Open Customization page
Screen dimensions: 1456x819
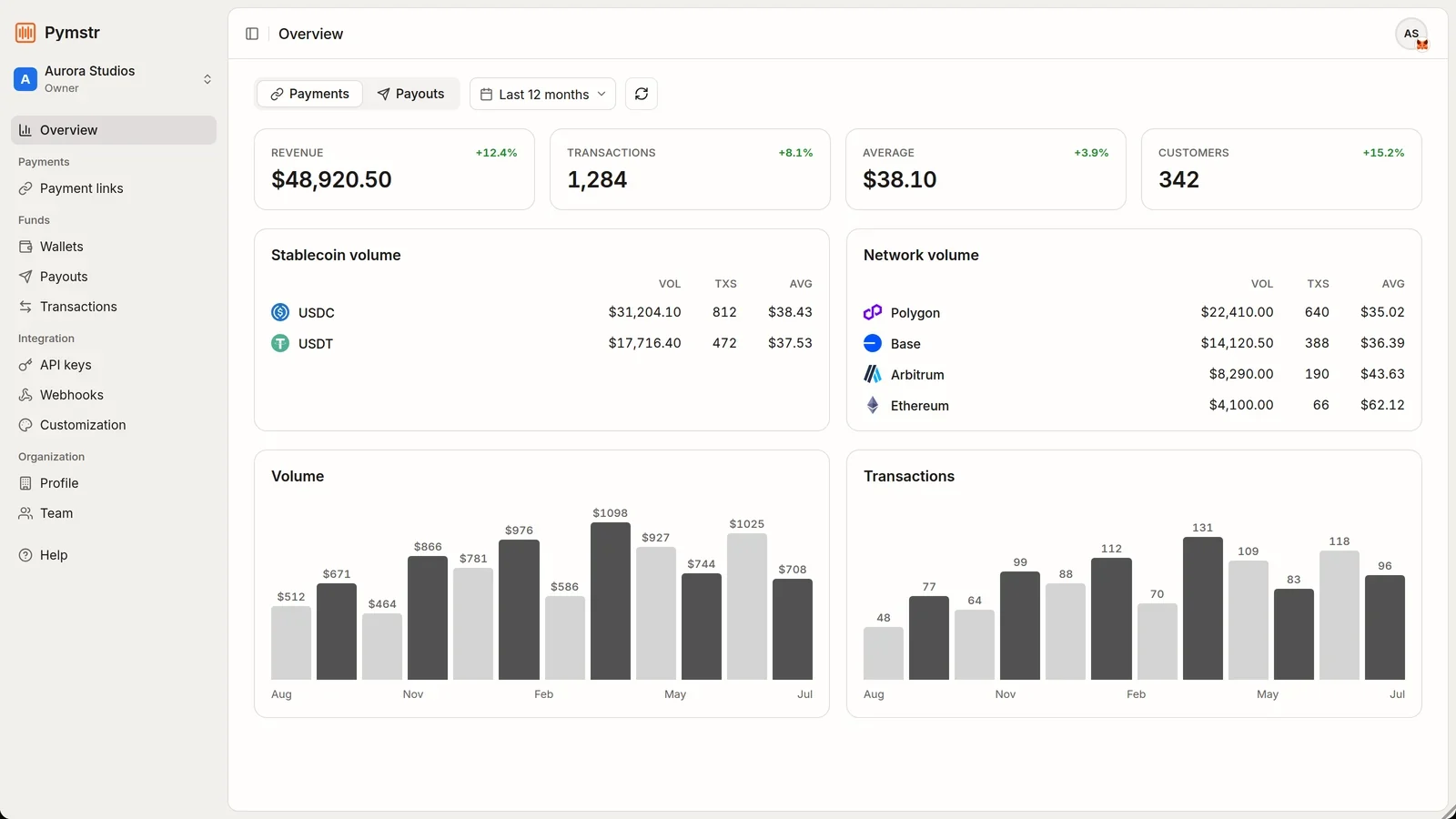[114, 425]
